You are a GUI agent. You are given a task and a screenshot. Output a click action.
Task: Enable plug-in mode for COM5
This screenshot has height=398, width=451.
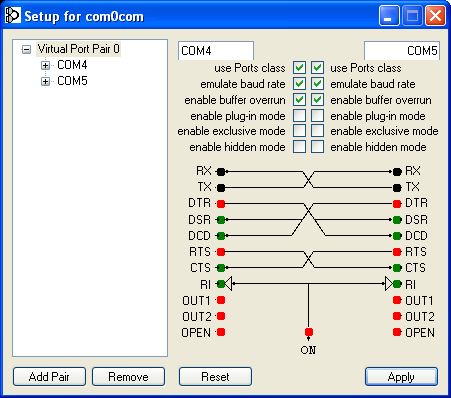click(x=317, y=116)
